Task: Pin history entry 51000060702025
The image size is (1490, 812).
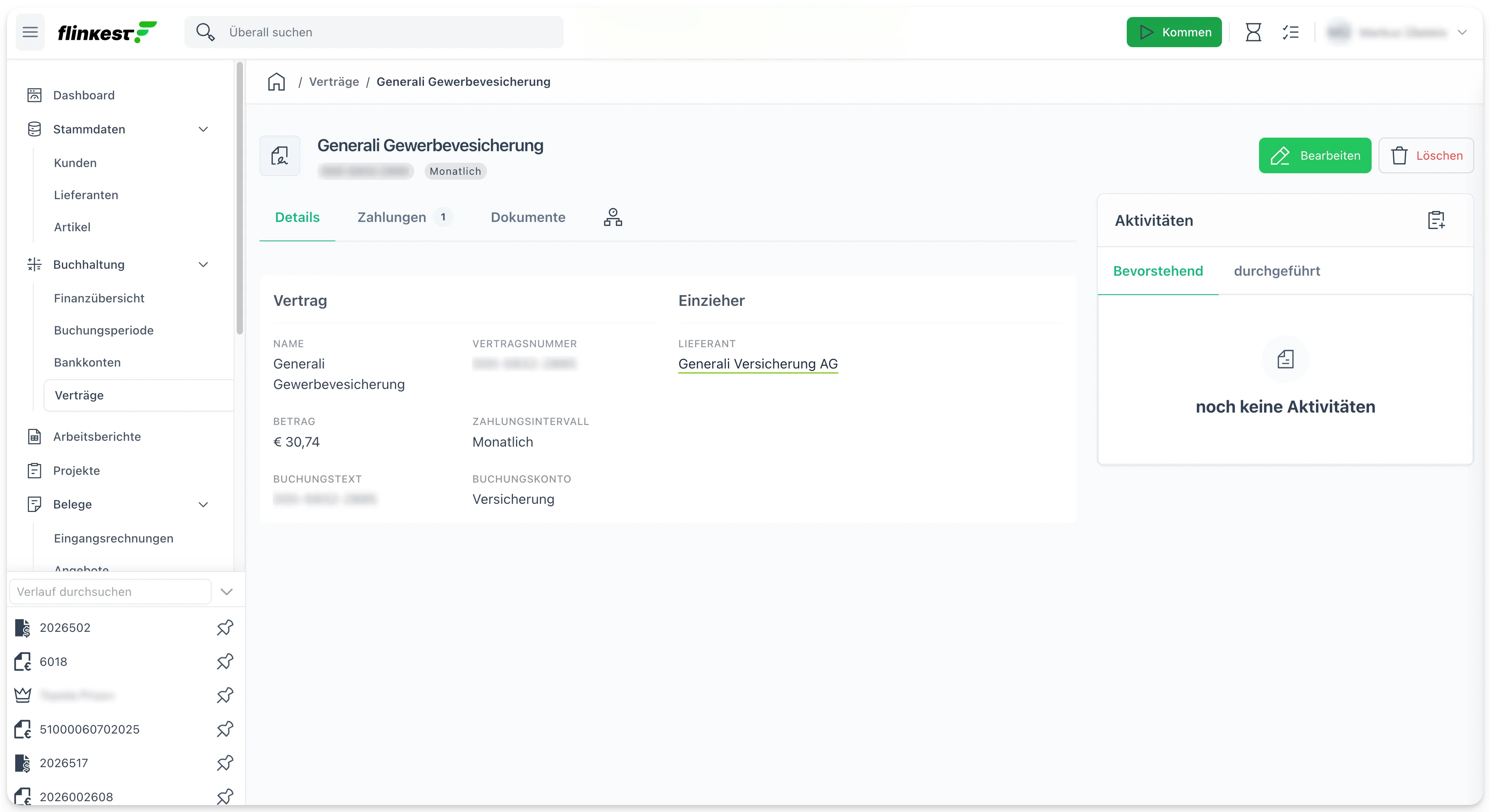Action: point(225,729)
